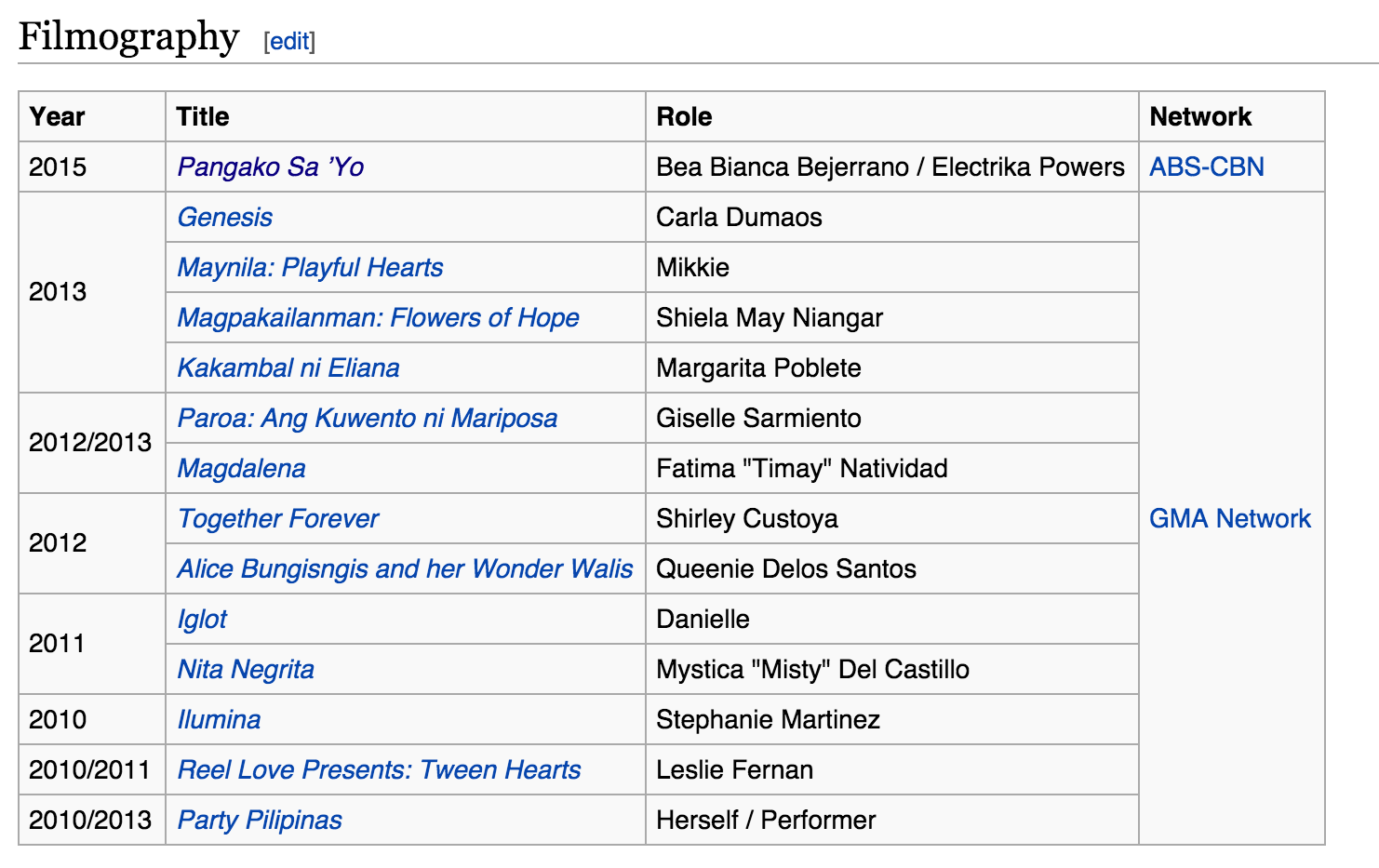Open the Magdalena title link
Screen dimensions: 1379x868
pyautogui.click(x=241, y=469)
